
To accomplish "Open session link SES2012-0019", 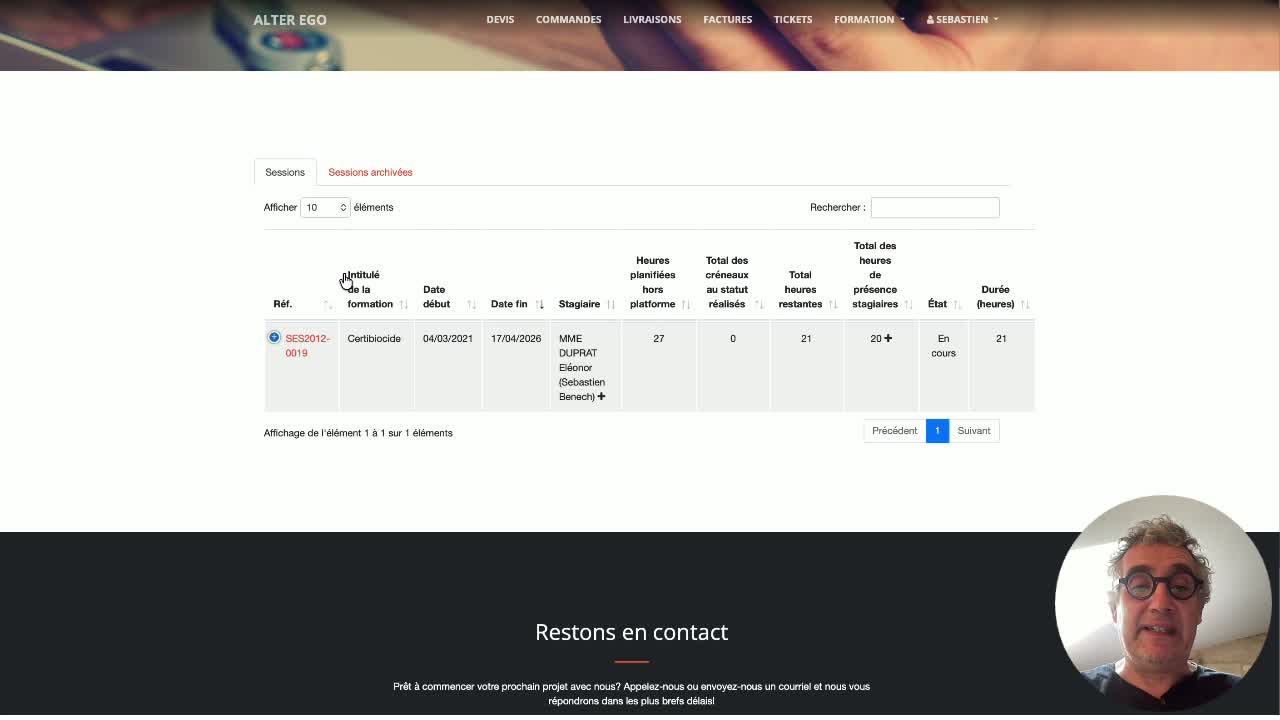I will [307, 345].
